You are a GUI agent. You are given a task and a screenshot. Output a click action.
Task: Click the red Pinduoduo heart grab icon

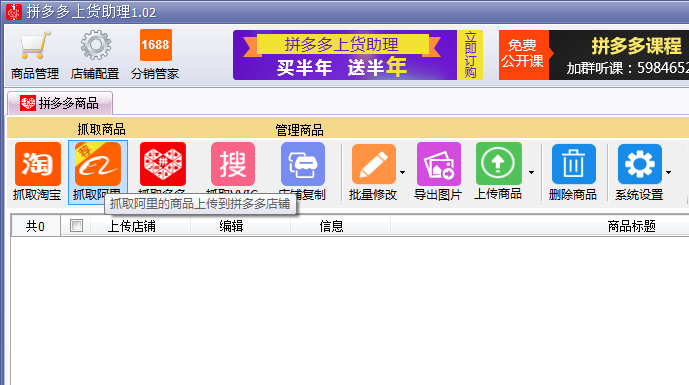[x=163, y=164]
